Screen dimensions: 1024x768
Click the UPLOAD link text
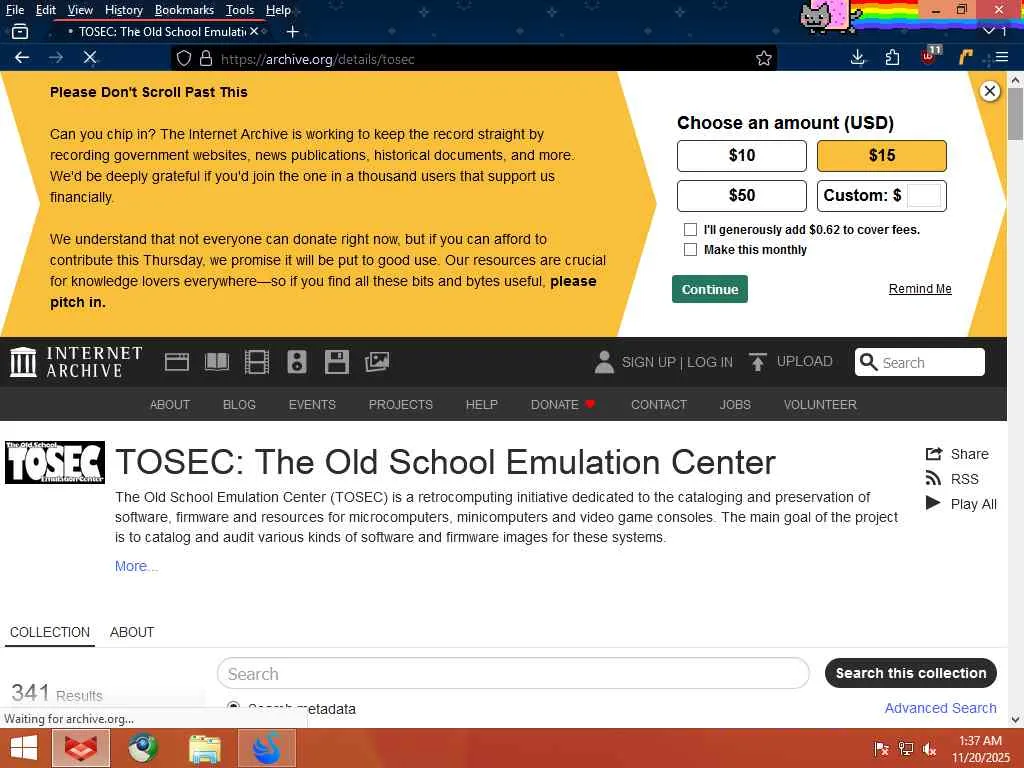coord(805,361)
